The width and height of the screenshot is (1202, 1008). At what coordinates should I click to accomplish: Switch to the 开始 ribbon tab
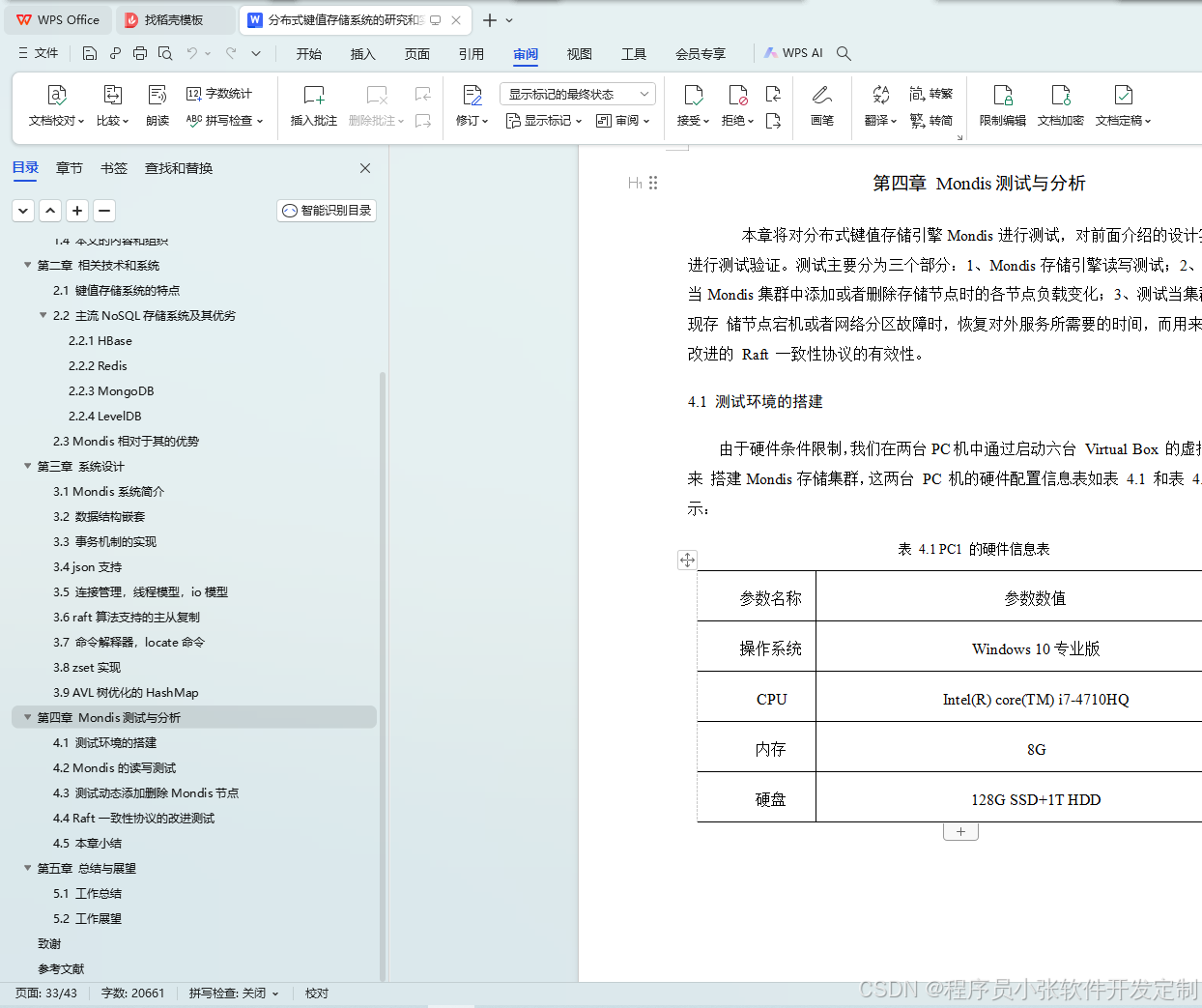pyautogui.click(x=309, y=54)
